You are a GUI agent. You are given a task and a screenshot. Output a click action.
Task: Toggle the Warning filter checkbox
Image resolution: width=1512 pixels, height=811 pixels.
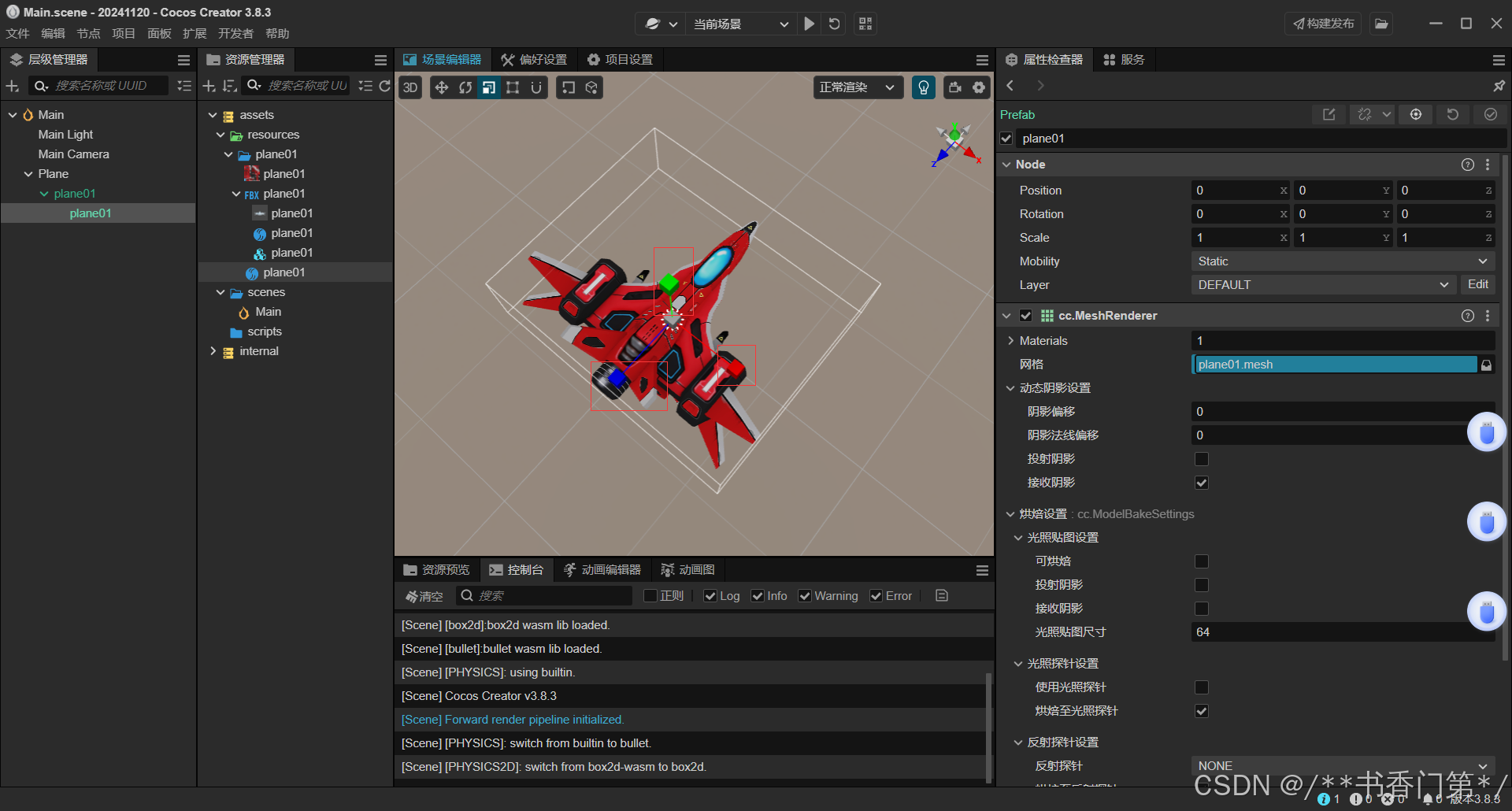click(x=805, y=596)
